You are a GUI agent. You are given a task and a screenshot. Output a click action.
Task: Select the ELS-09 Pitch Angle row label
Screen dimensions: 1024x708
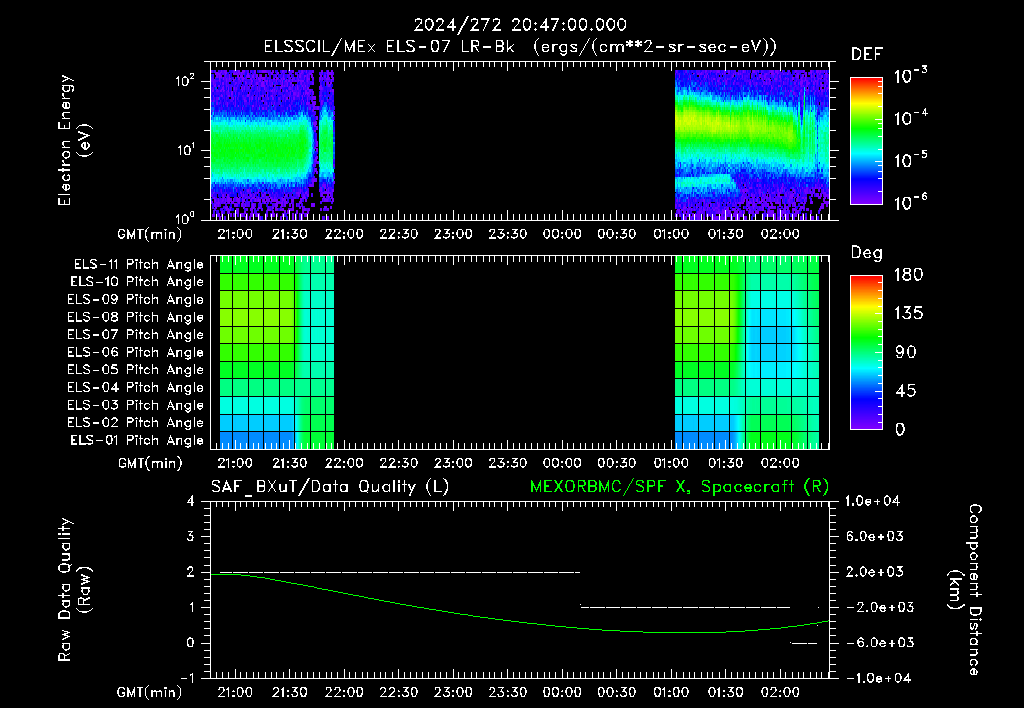click(x=135, y=300)
